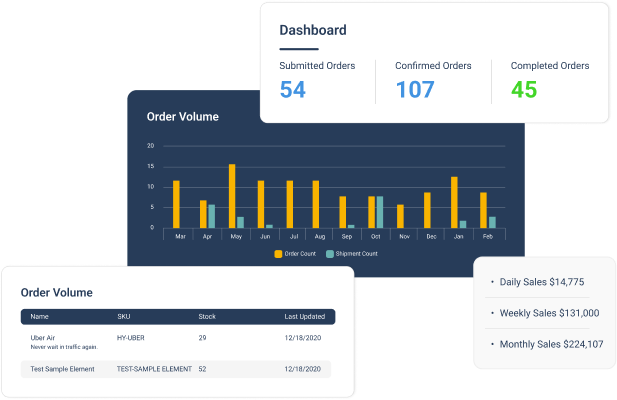Sort table by Name column header
The height and width of the screenshot is (400, 617).
[39, 317]
